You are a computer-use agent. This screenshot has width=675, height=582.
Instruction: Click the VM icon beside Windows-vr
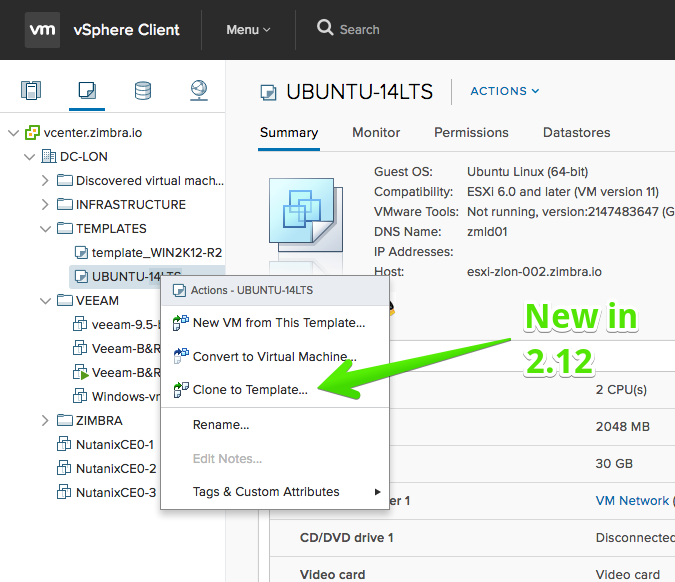tap(80, 396)
